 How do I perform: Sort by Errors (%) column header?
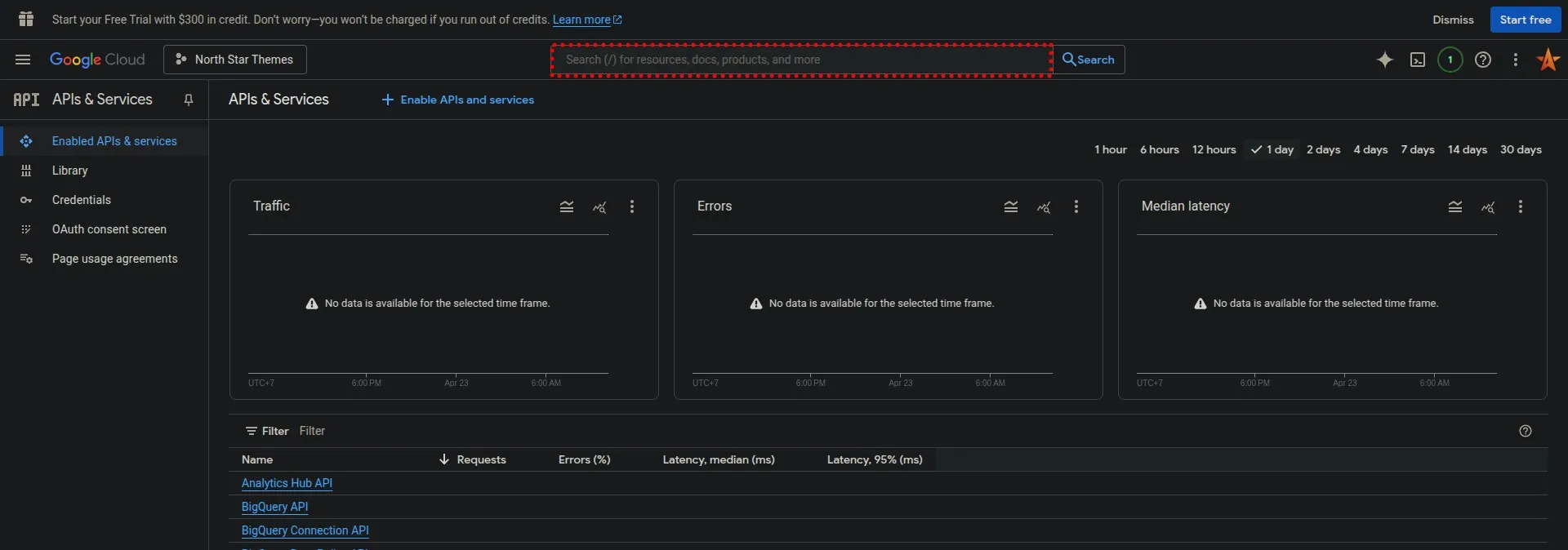click(585, 459)
